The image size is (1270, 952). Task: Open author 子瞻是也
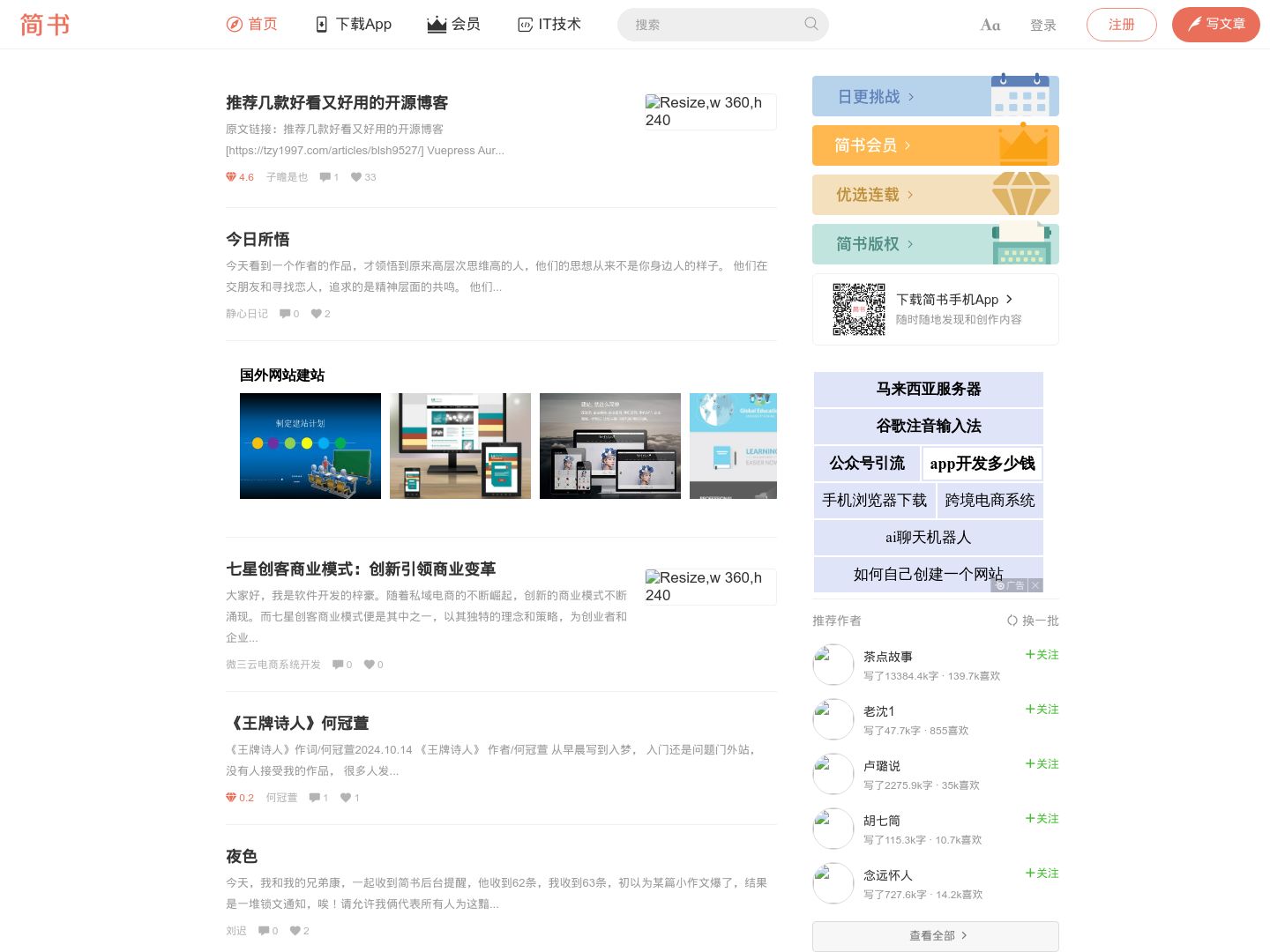point(287,177)
